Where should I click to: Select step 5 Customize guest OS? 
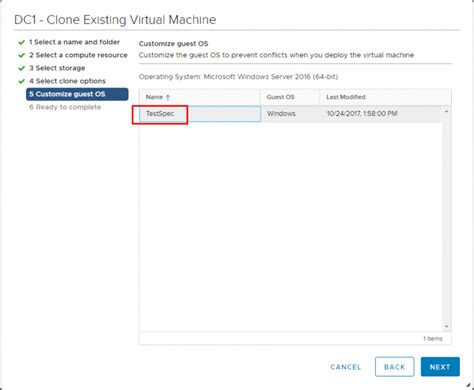coord(77,94)
